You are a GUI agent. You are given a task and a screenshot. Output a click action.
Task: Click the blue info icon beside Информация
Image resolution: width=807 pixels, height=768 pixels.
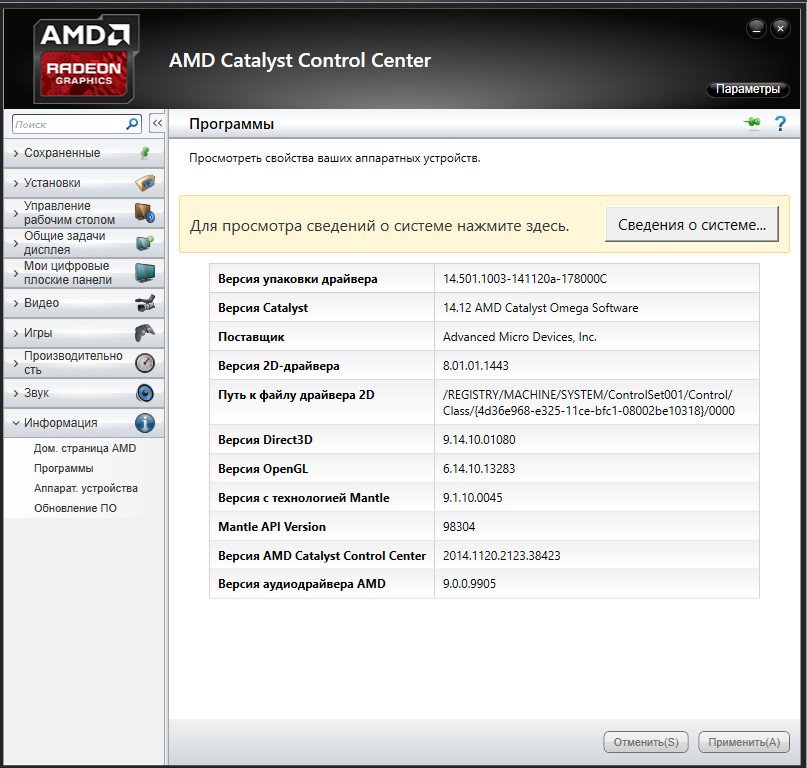pos(145,423)
